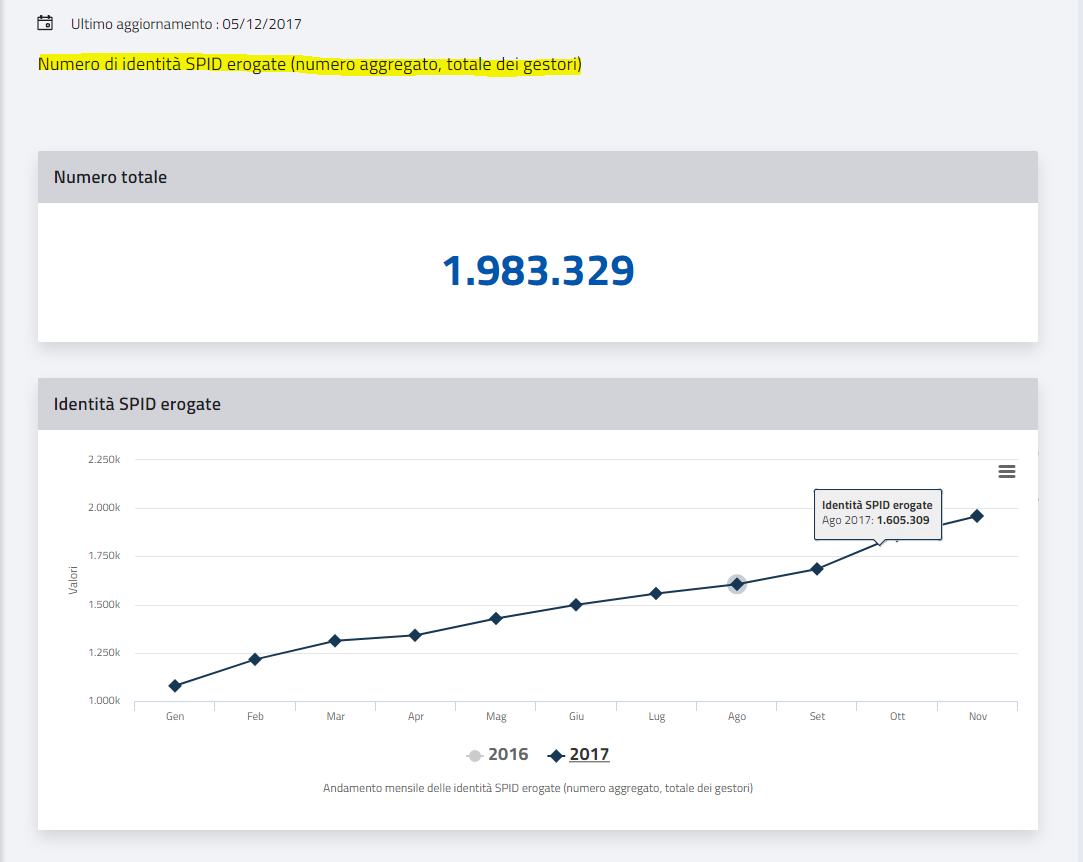Pick the Giu data point on chart

pyautogui.click(x=576, y=605)
